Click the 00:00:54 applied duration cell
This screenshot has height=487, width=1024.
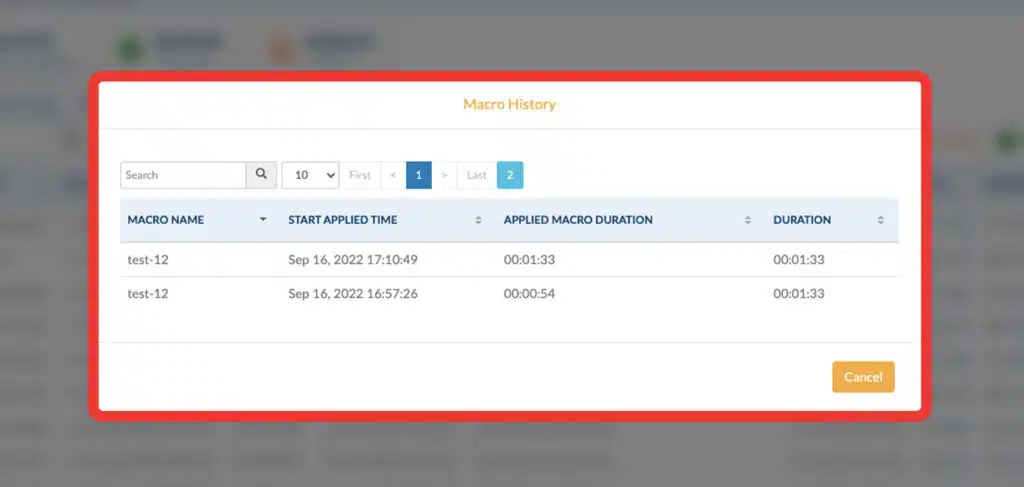pos(530,294)
